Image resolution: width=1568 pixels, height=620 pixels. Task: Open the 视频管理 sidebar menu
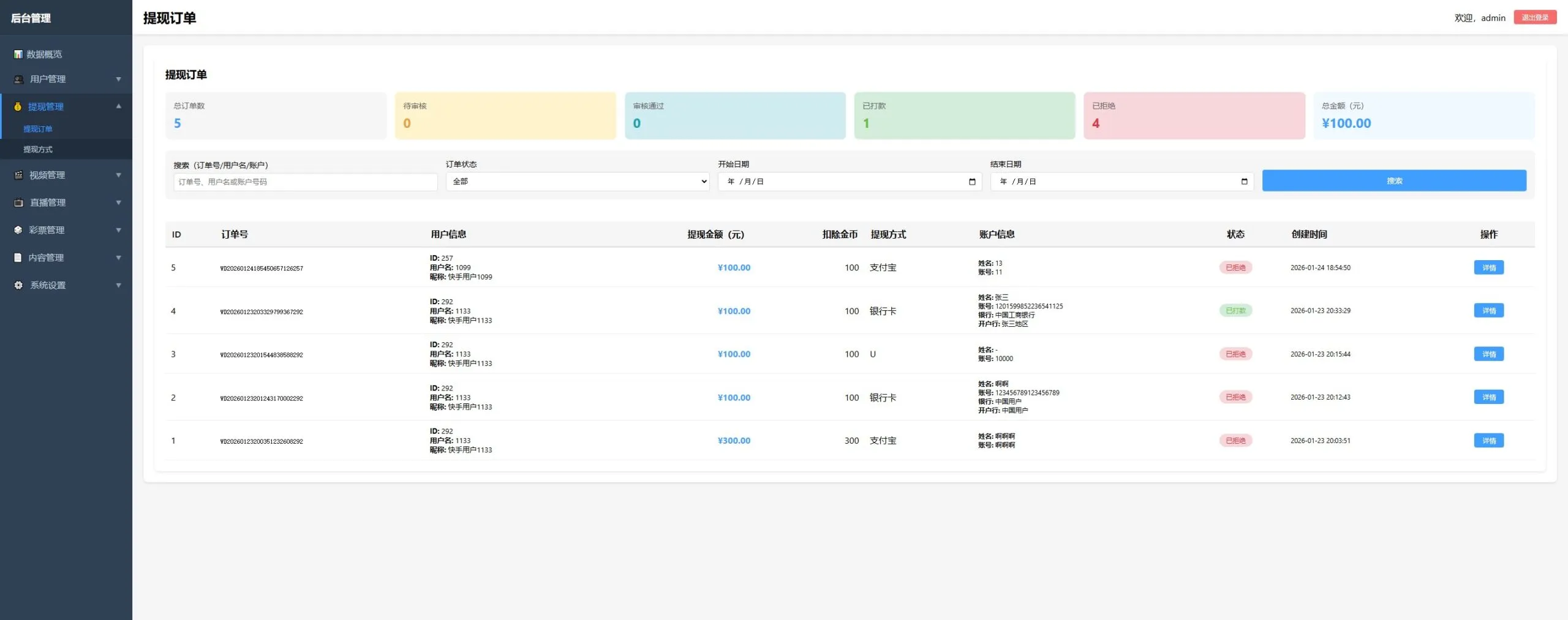point(66,175)
